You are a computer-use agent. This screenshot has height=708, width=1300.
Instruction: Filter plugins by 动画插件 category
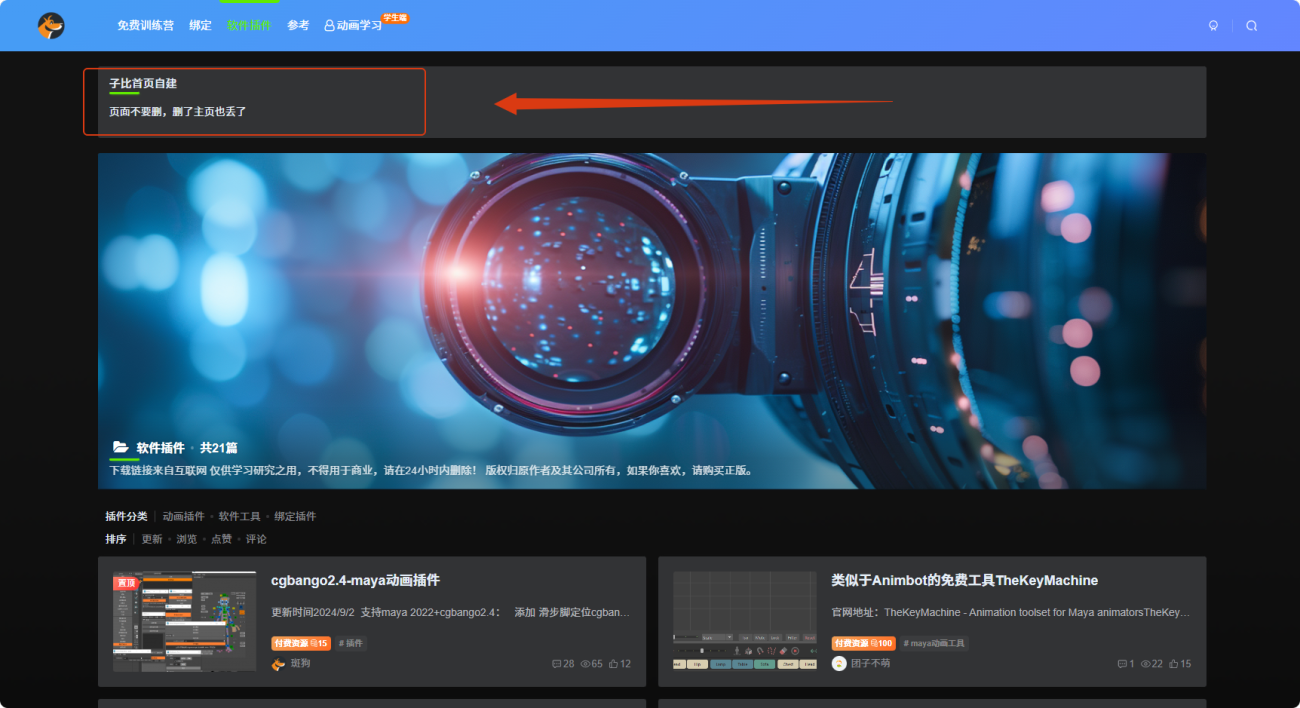[x=186, y=515]
